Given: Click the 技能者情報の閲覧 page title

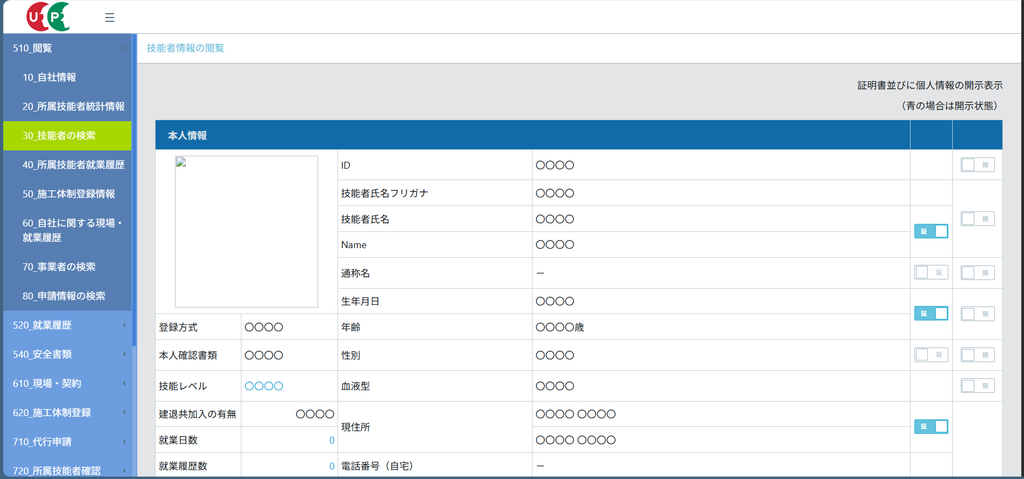Looking at the screenshot, I should [185, 48].
